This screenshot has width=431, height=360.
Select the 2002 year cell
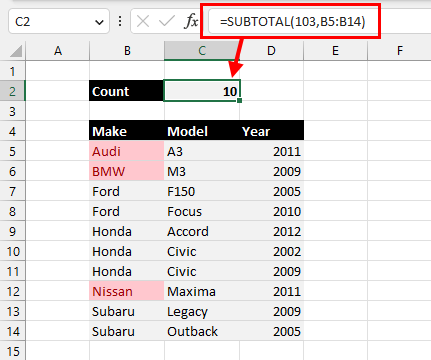click(271, 251)
